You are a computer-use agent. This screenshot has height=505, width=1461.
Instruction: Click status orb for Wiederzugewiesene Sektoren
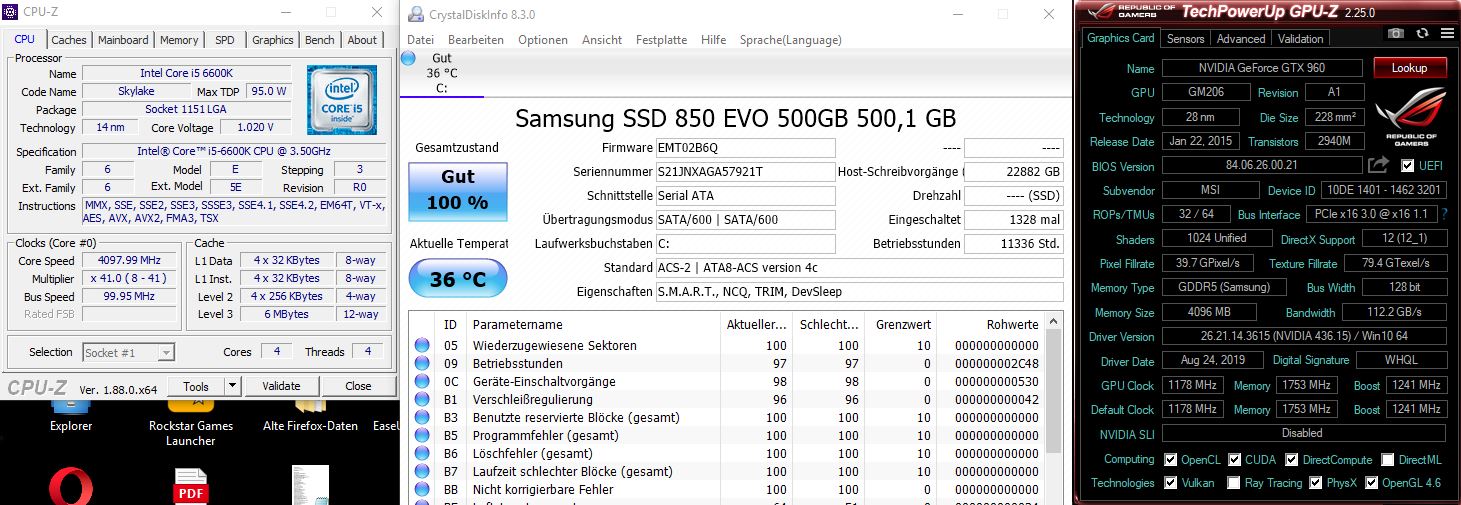pos(422,346)
